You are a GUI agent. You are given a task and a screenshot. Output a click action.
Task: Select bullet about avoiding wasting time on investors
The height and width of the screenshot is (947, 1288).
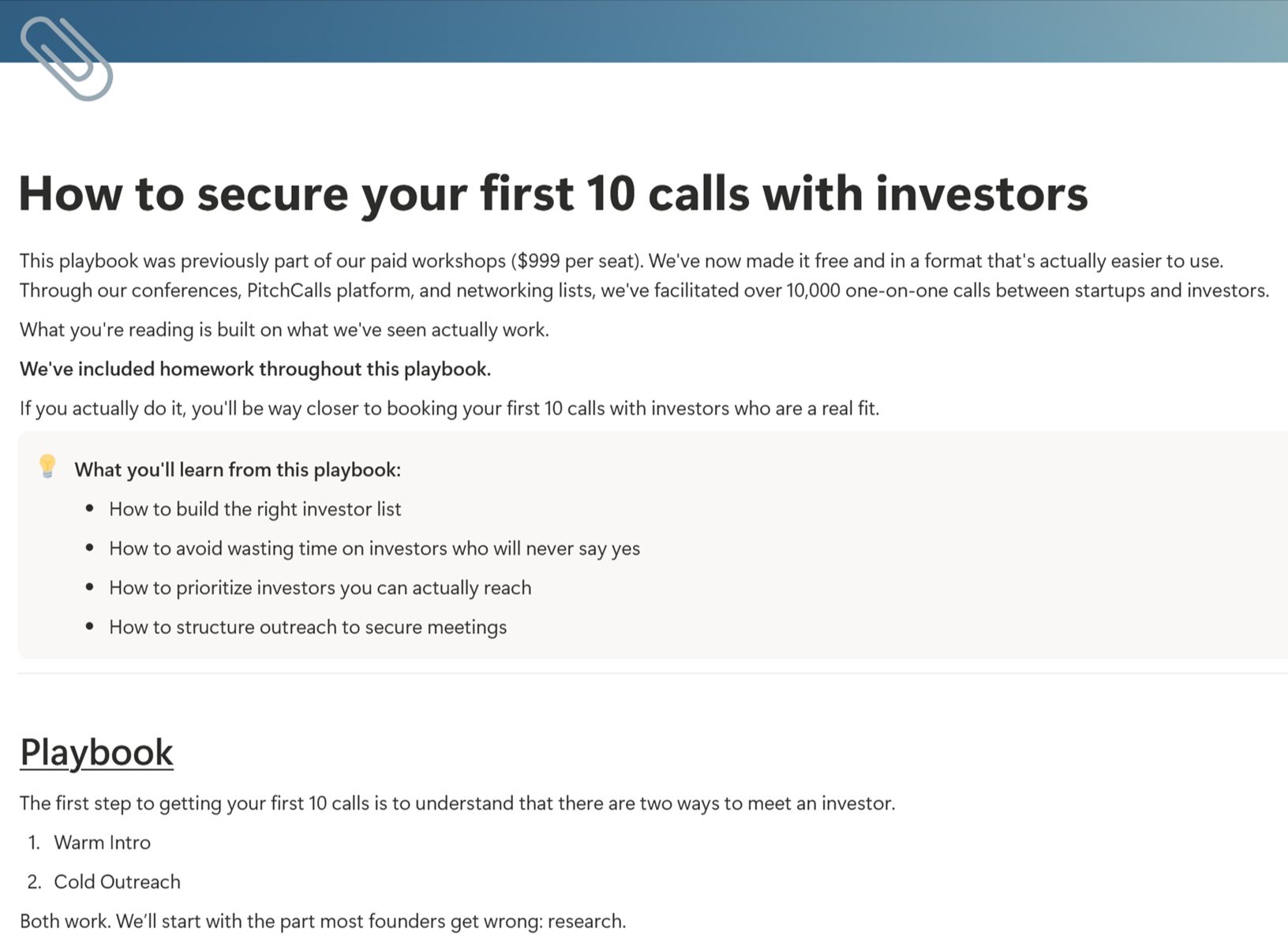374,548
